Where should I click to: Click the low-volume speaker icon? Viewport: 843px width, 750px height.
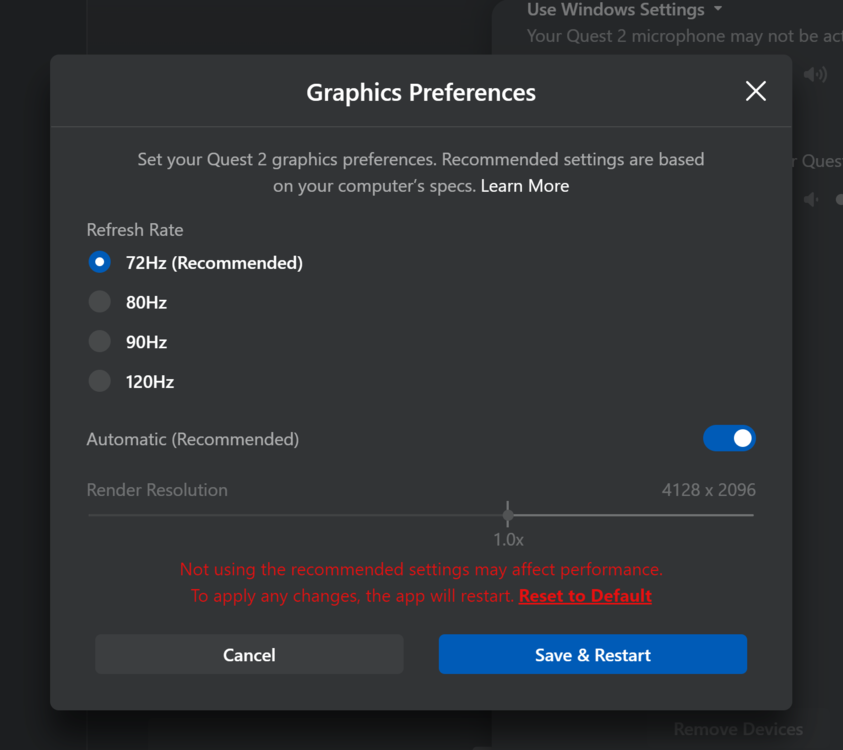tap(811, 200)
